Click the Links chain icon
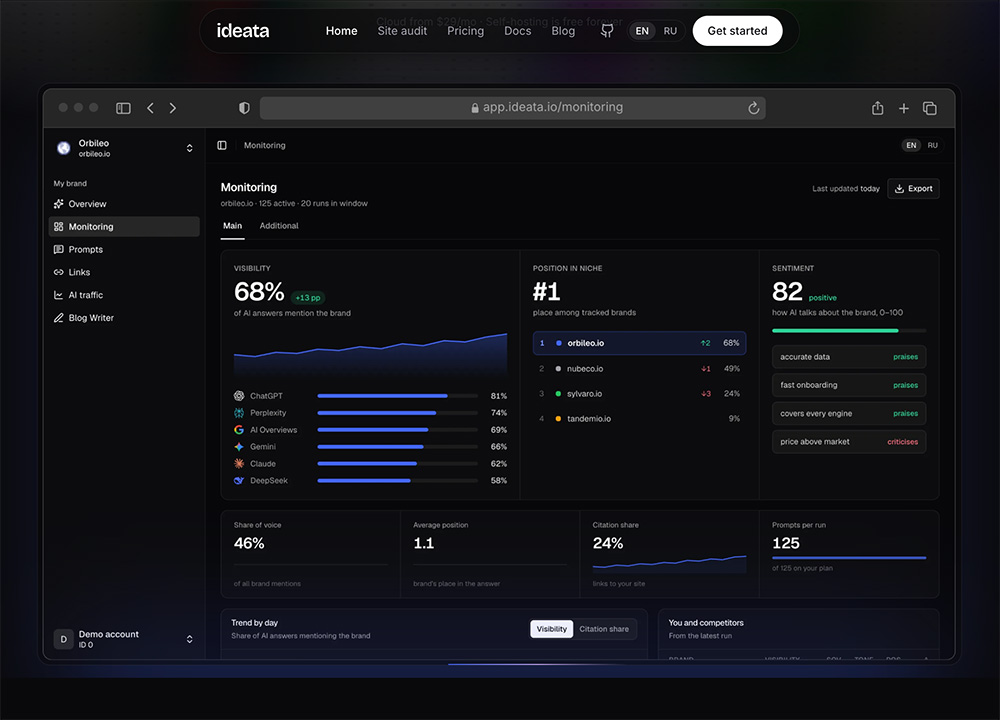Viewport: 1000px width, 720px height. 59,272
